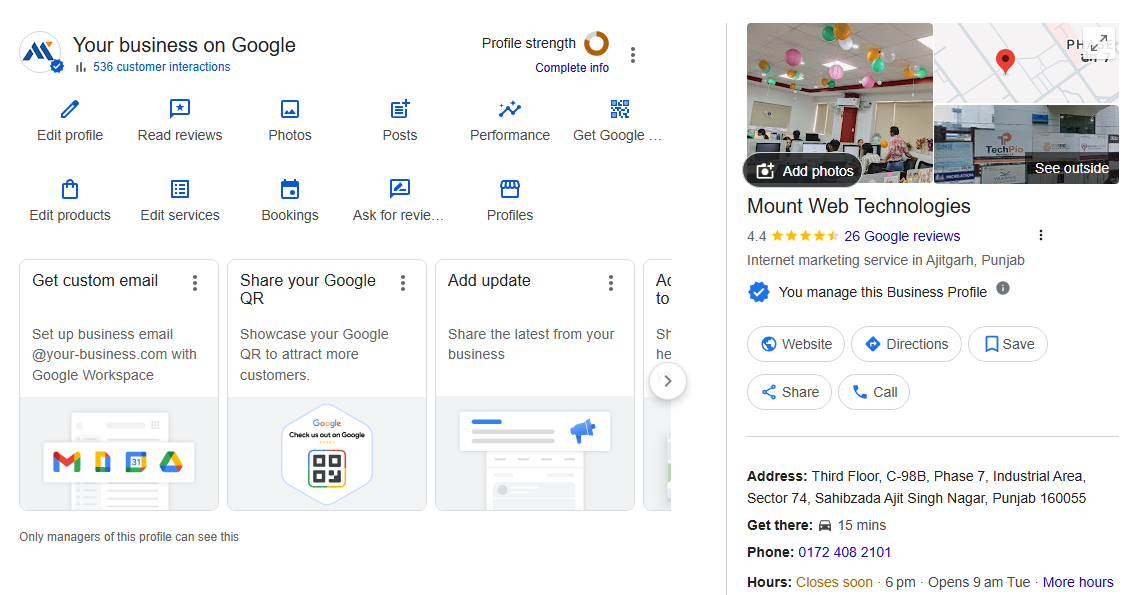The width and height of the screenshot is (1144, 595).
Task: Open the Bookings calendar icon
Action: pos(290,190)
